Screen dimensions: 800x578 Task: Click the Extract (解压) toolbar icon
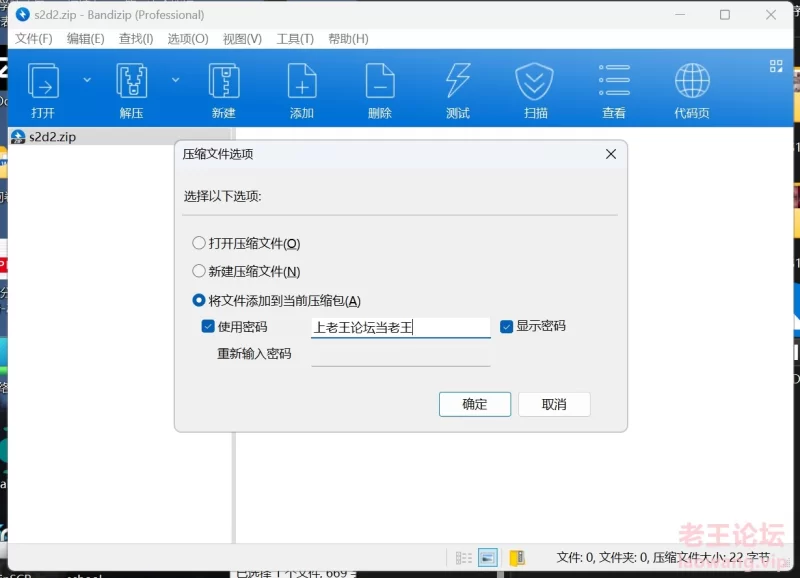[132, 81]
